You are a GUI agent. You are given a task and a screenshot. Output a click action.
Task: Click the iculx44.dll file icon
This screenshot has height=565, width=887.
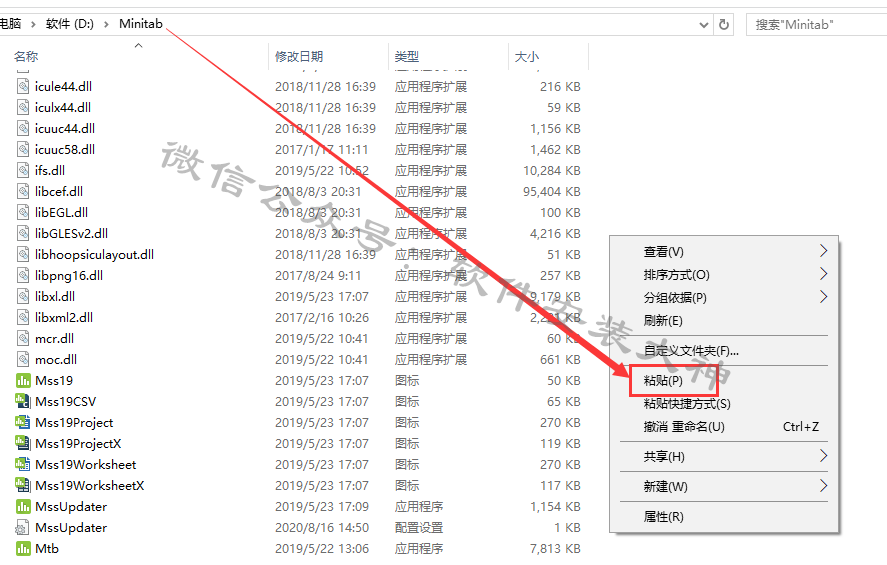click(x=23, y=107)
